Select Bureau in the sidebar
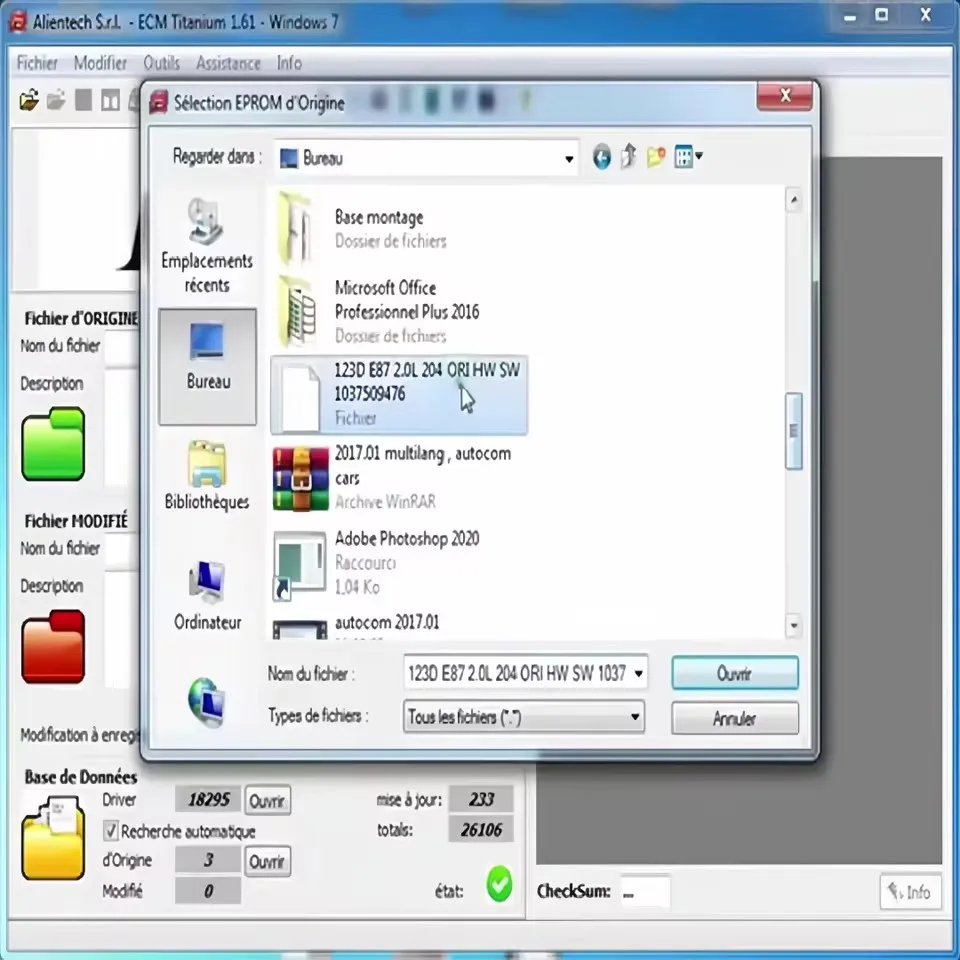 point(207,365)
